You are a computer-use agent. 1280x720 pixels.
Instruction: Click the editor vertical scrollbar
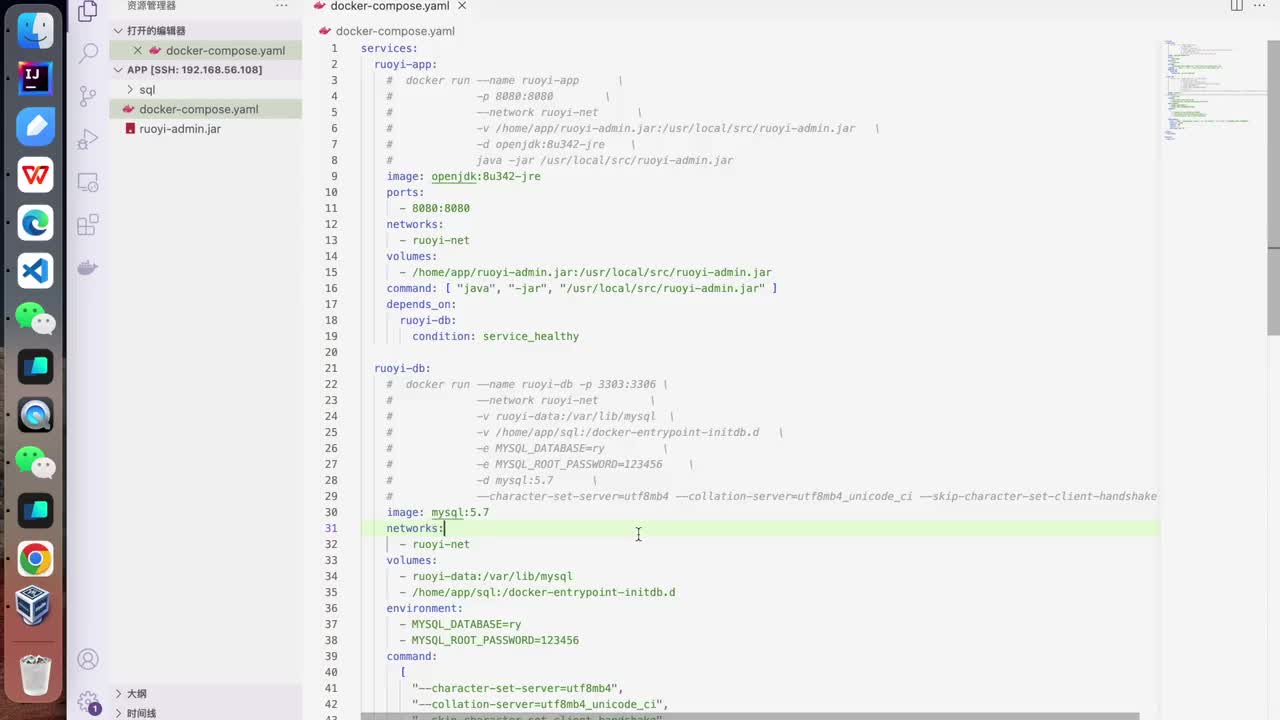pyautogui.click(x=1273, y=190)
